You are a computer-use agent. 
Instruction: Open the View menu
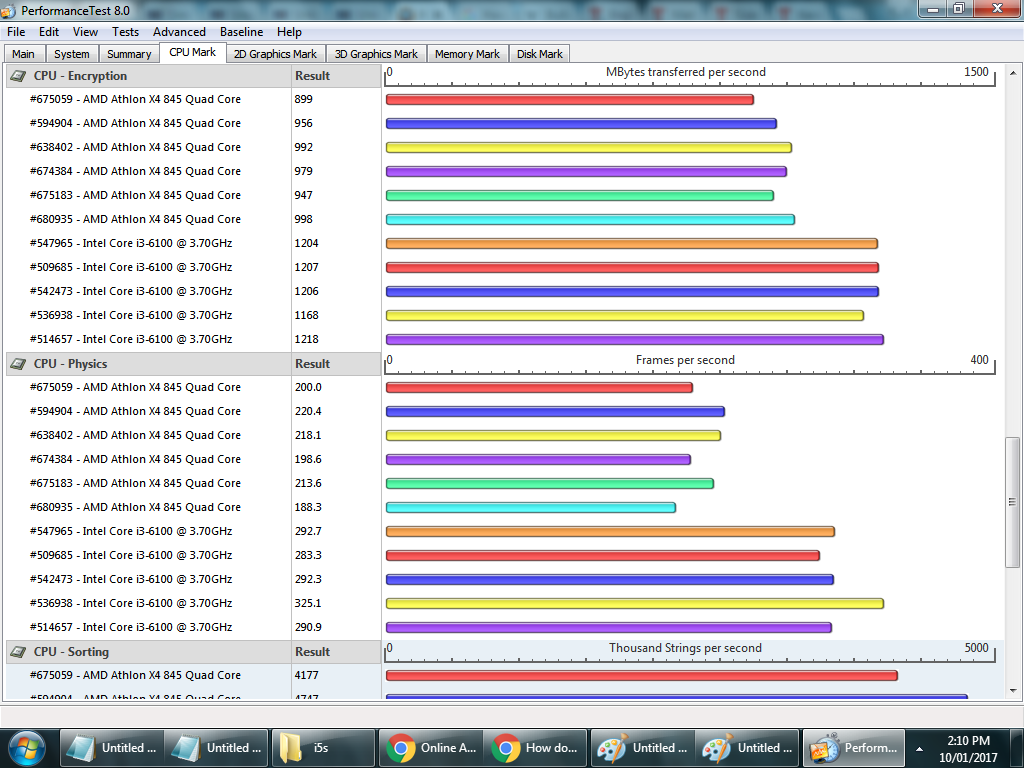tap(85, 32)
